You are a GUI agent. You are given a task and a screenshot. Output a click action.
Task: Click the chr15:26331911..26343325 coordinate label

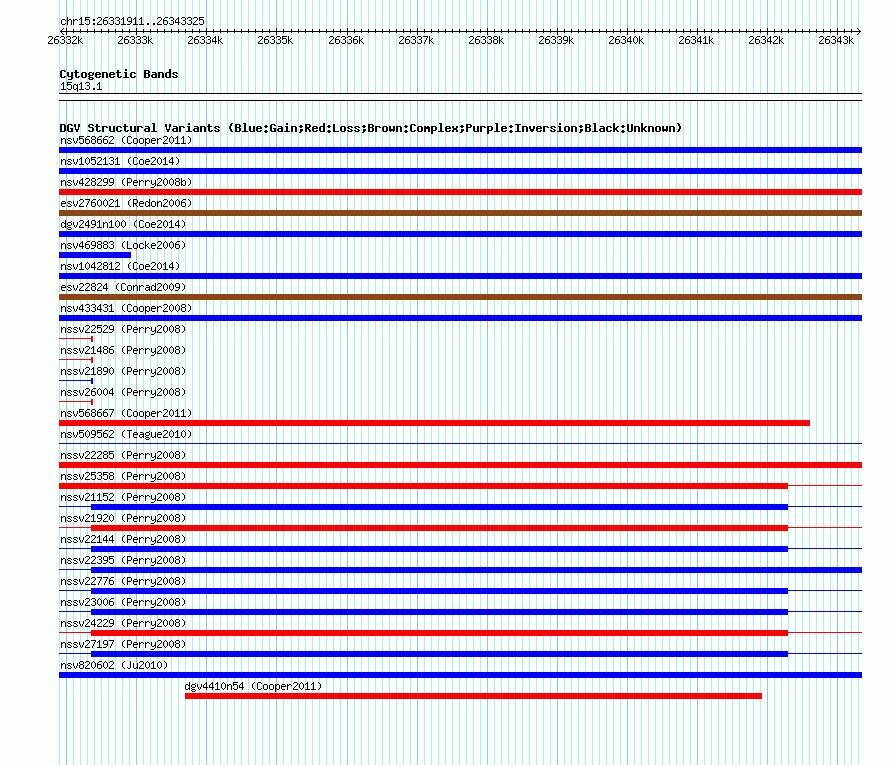[x=132, y=21]
